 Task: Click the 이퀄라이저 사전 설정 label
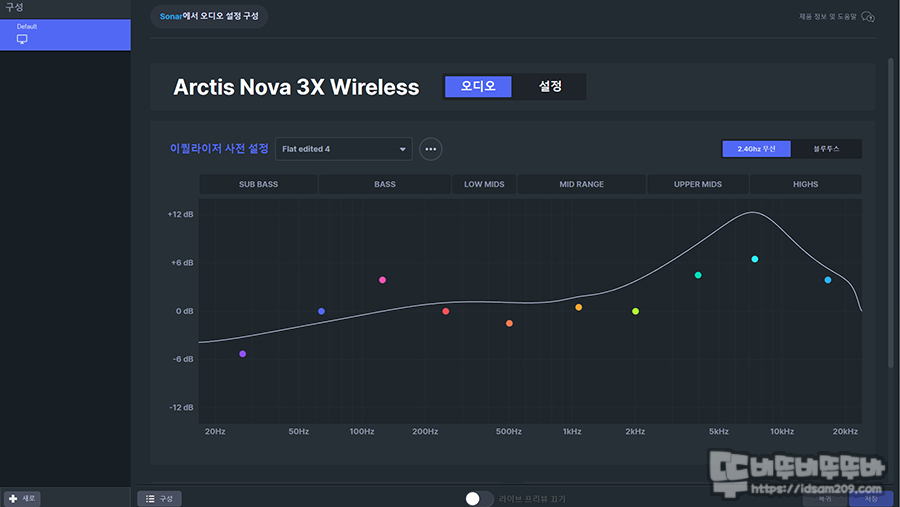[x=219, y=149]
